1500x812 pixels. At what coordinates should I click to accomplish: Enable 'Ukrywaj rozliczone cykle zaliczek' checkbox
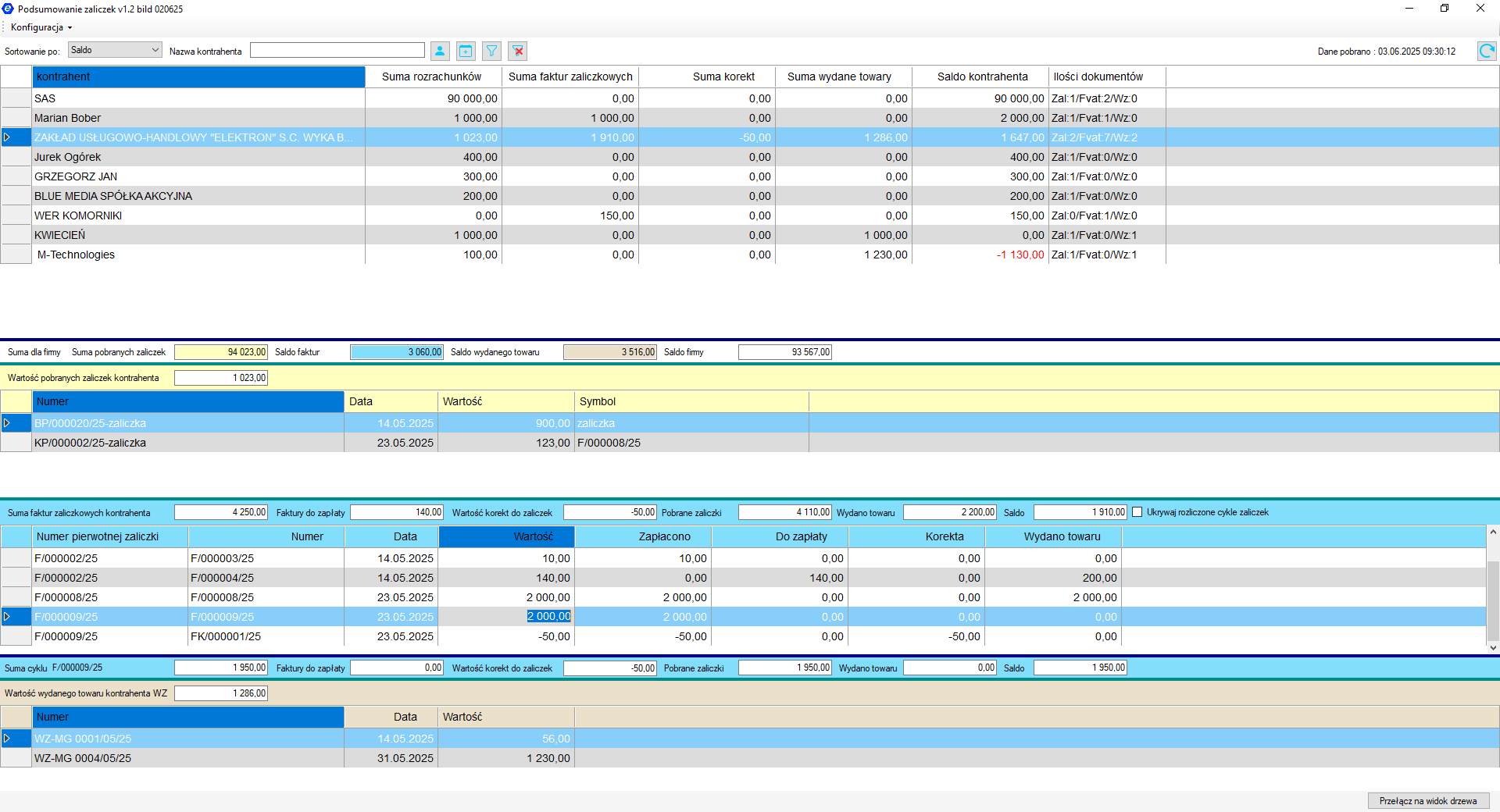[x=1137, y=512]
